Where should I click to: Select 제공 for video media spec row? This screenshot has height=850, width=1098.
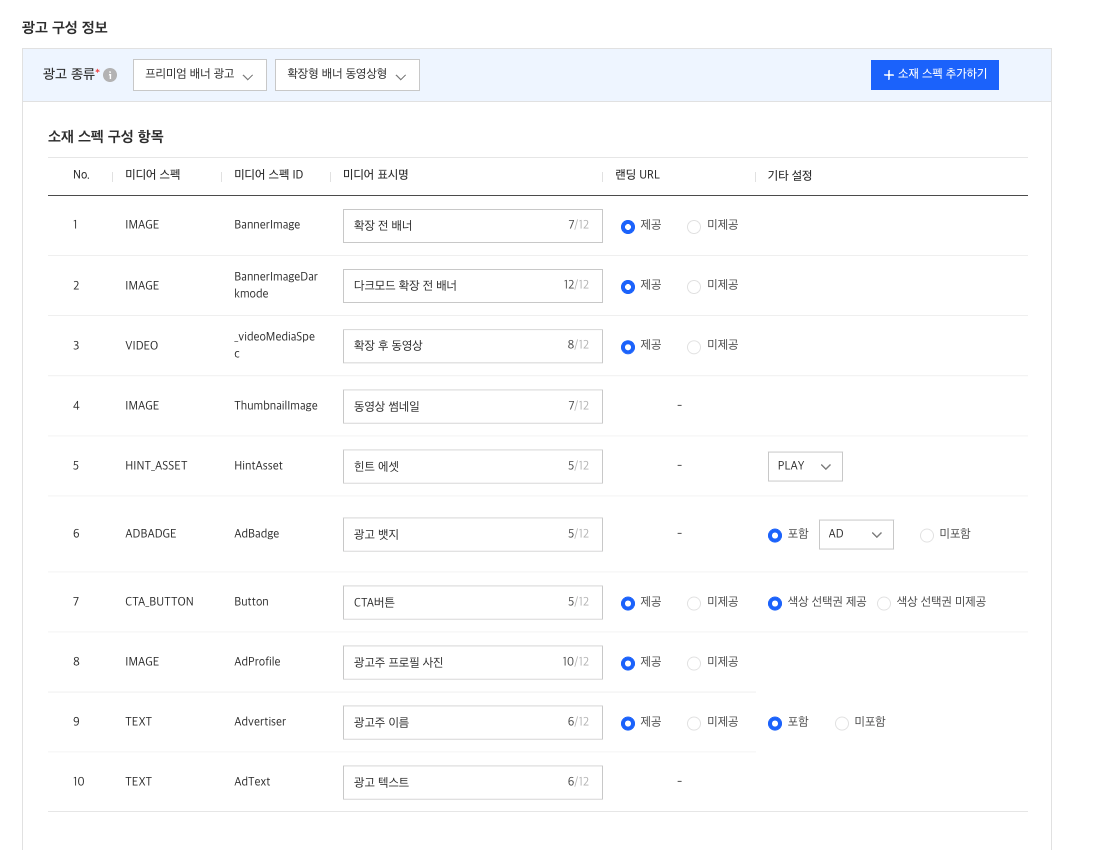pyautogui.click(x=628, y=347)
